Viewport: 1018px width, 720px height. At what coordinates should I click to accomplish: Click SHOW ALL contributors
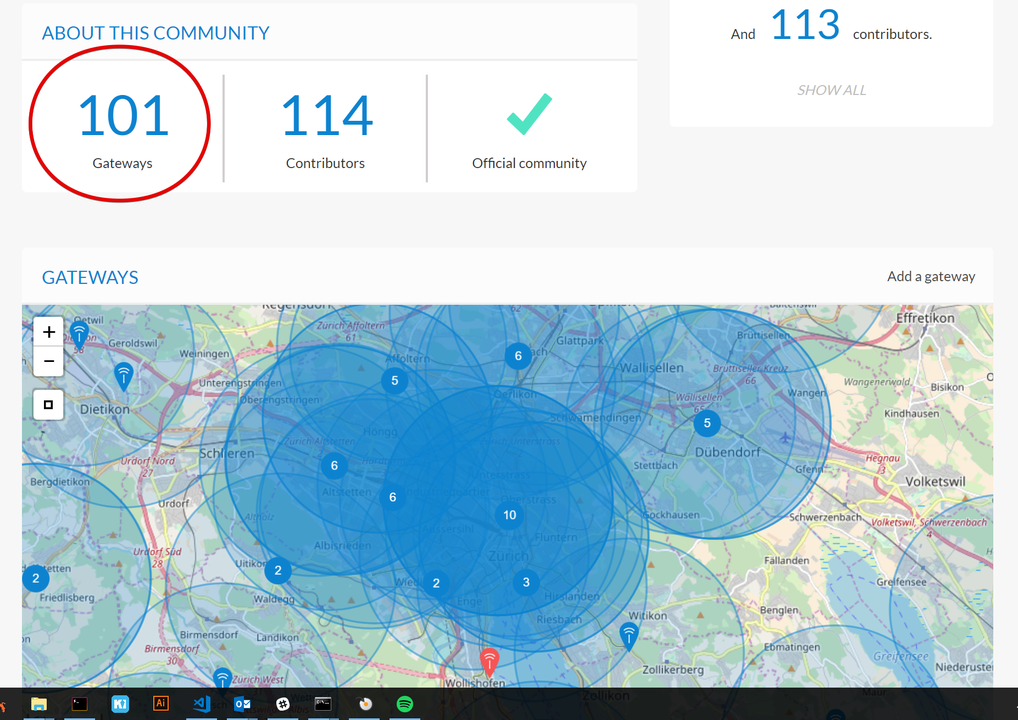pos(831,90)
